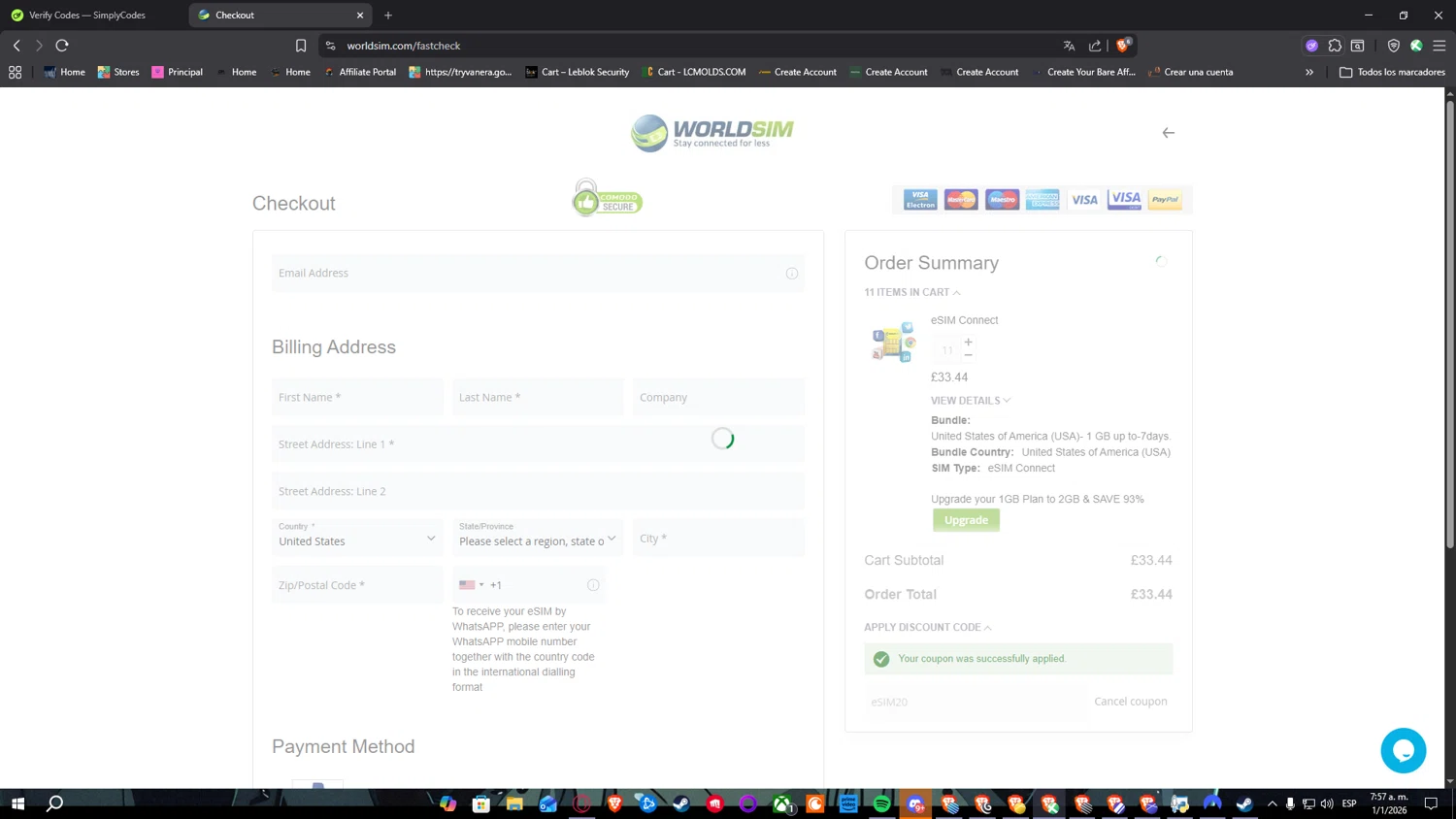Open the State/Province dropdown
The image size is (1456, 819).
tap(538, 538)
